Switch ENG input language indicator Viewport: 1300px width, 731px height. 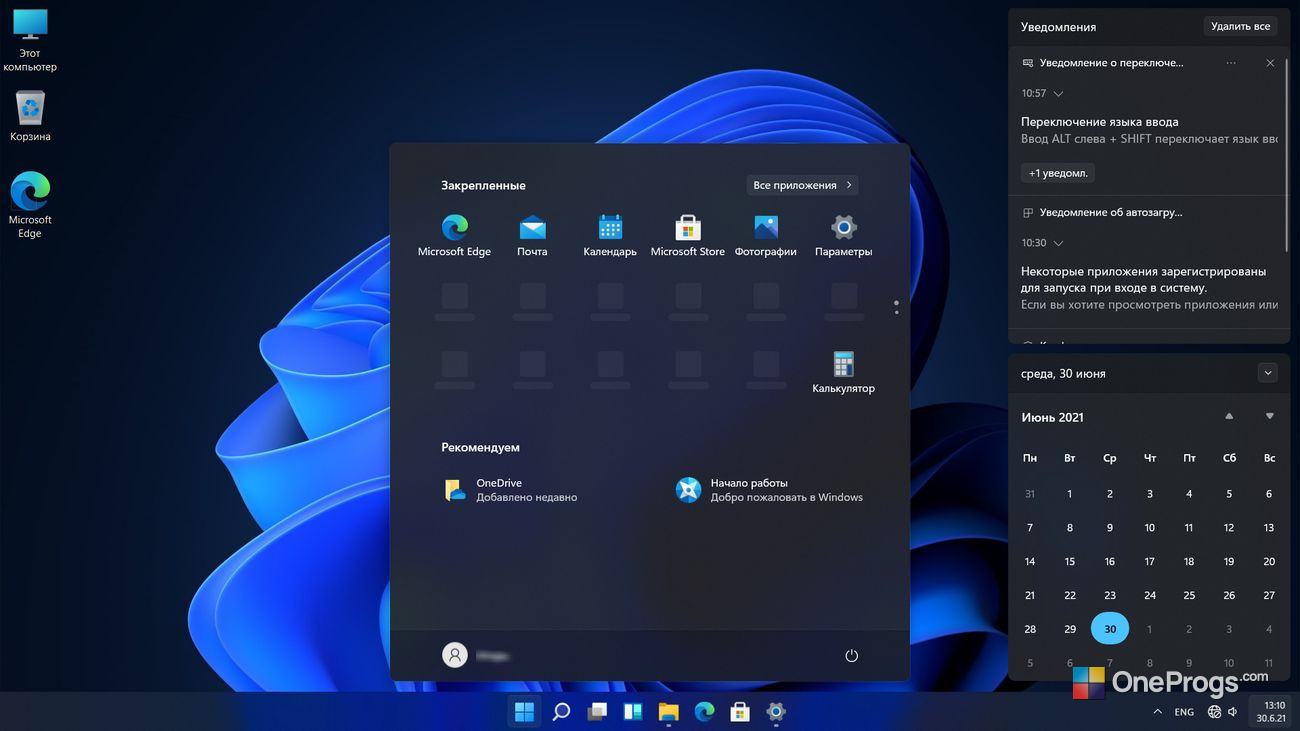[1184, 712]
